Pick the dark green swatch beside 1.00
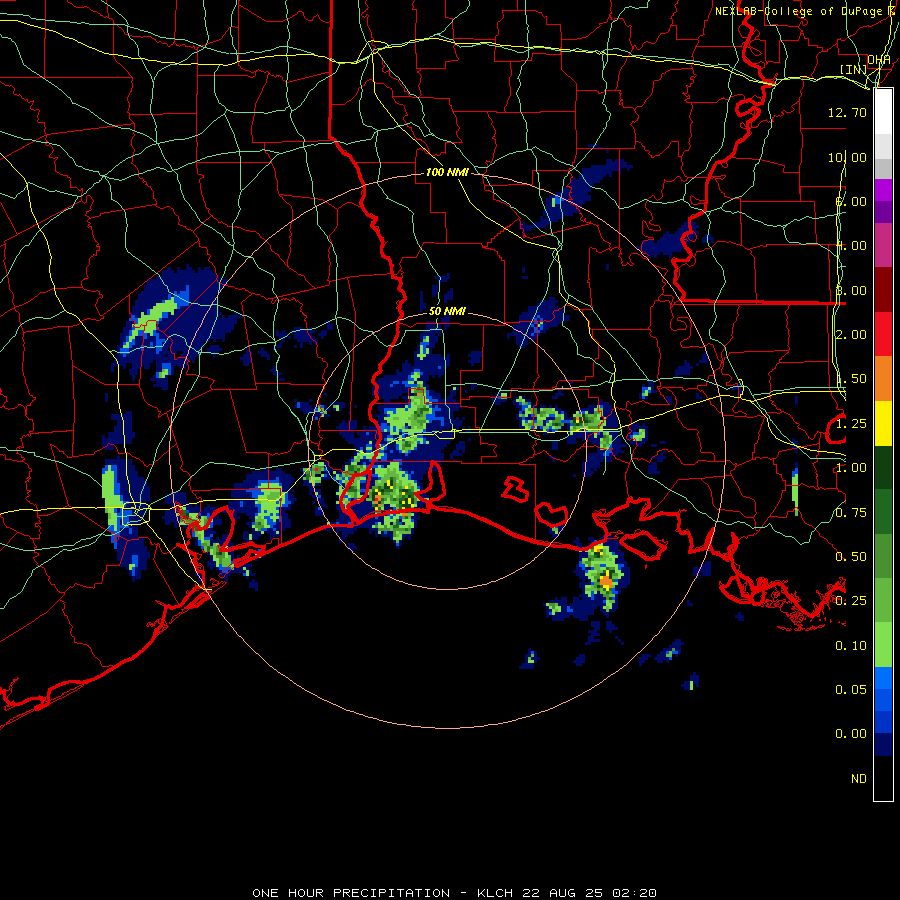The width and height of the screenshot is (900, 900). (883, 468)
